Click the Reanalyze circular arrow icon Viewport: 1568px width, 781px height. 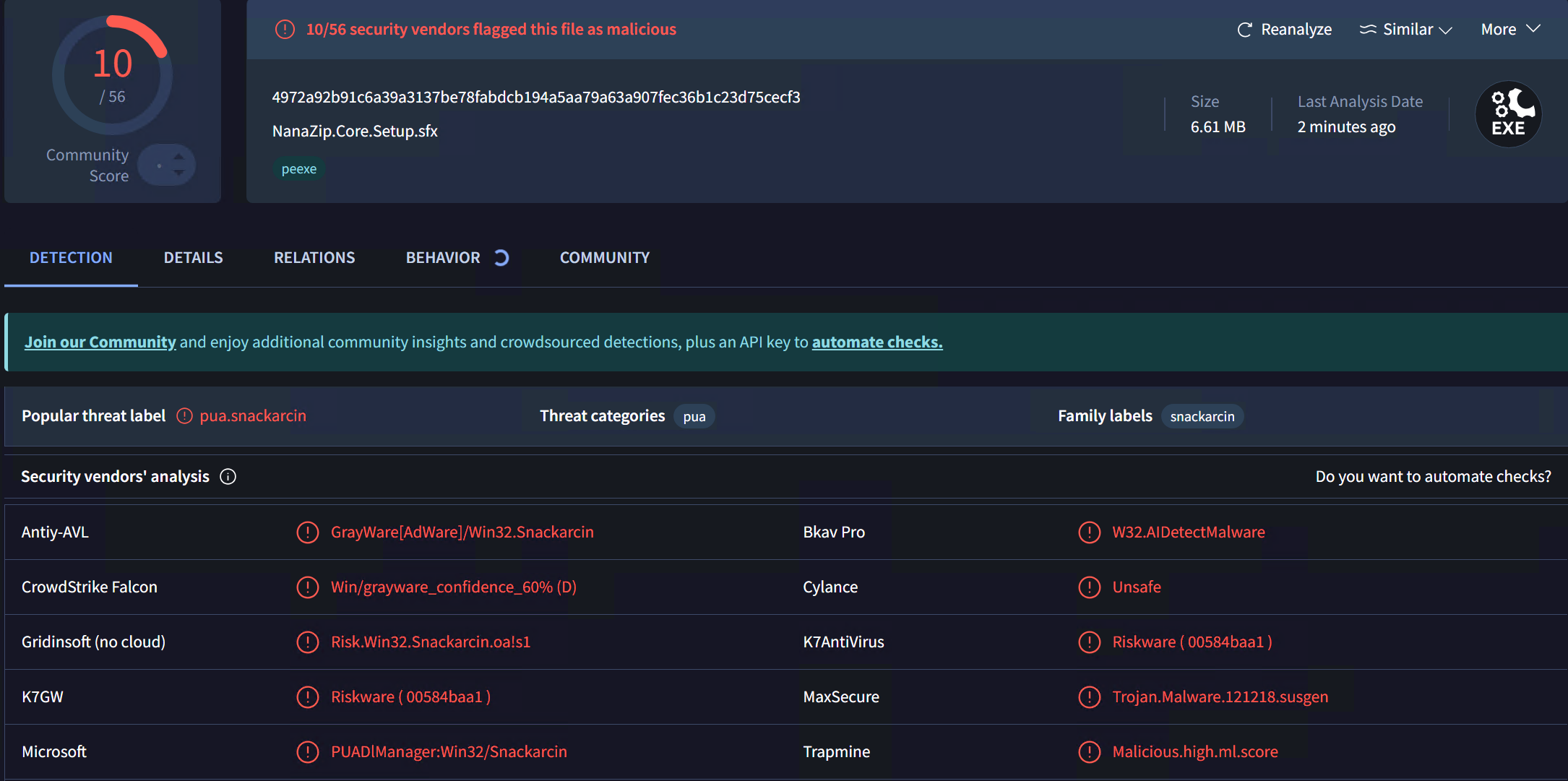[x=1244, y=30]
